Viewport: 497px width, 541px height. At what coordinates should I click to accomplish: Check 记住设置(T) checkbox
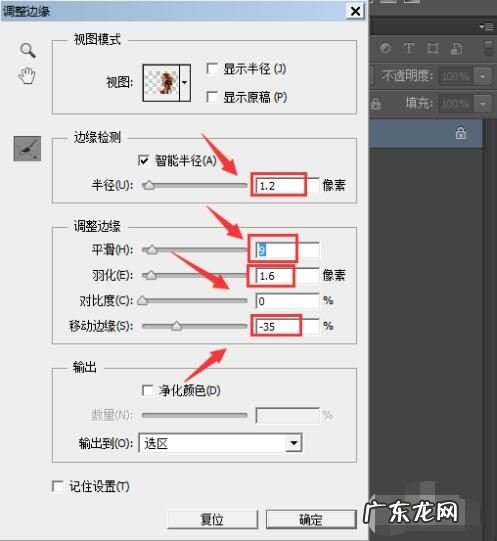click(57, 486)
